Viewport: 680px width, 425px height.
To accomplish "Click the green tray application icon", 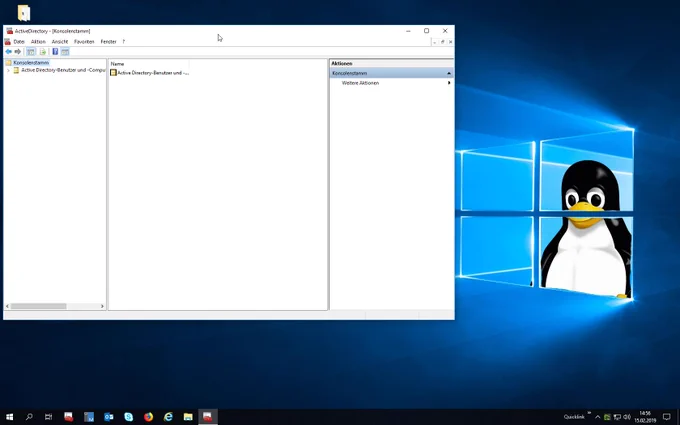I will 607,417.
